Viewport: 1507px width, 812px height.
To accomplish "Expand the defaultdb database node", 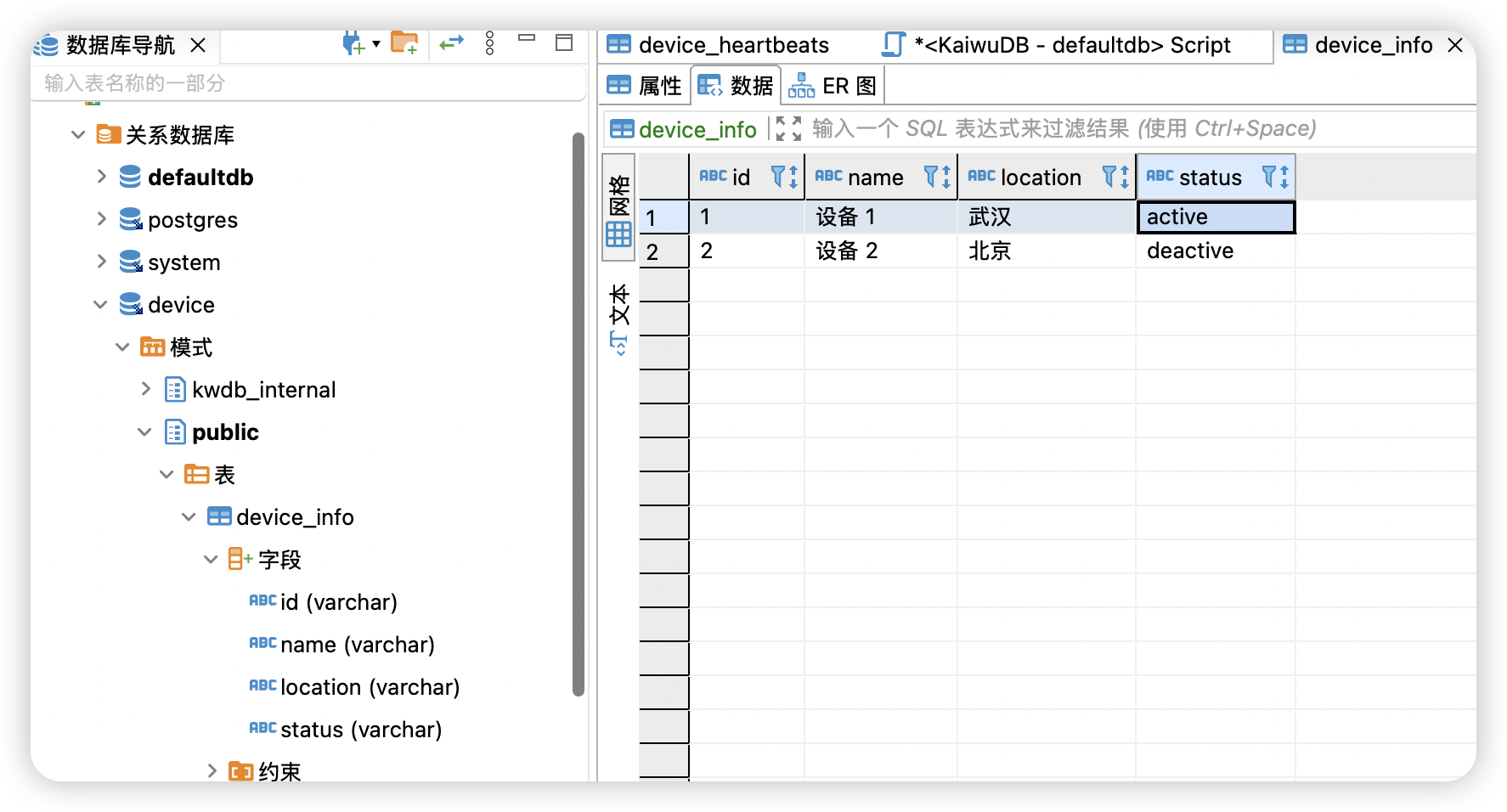I will [x=102, y=177].
